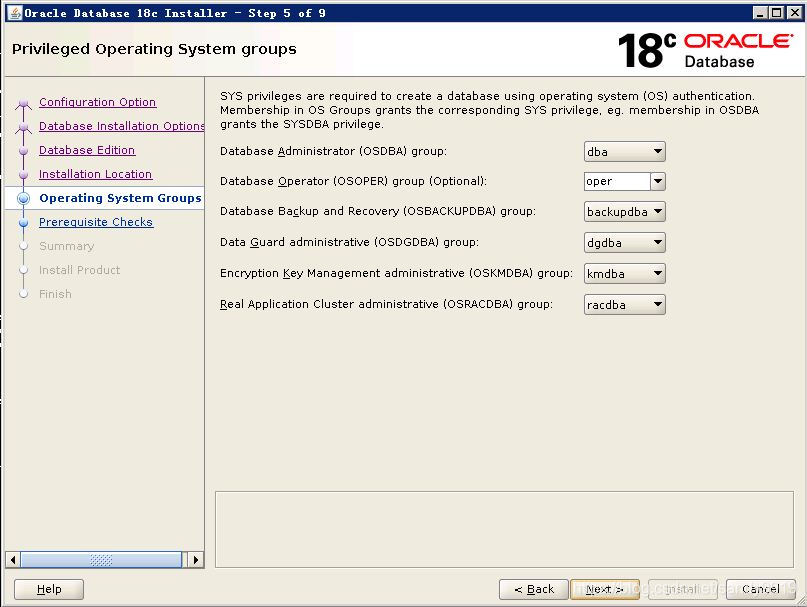The height and width of the screenshot is (607, 807).
Task: Select the Operating System Groups step
Action: [120, 198]
